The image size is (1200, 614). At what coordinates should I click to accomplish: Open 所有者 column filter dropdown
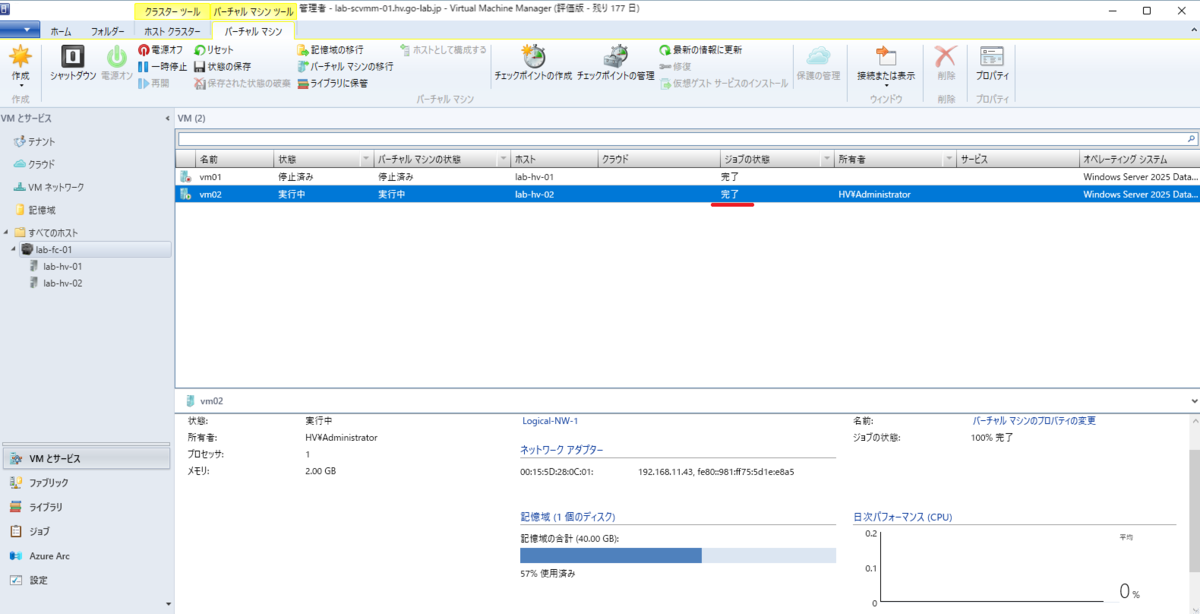point(948,159)
